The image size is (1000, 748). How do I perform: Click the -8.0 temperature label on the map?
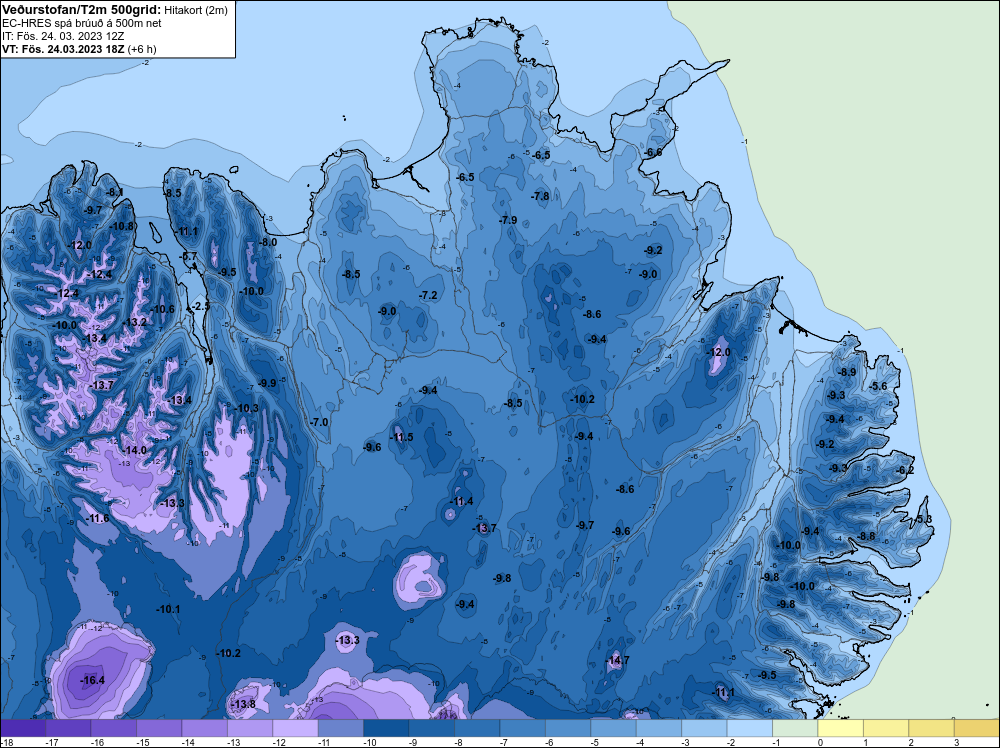tap(268, 242)
